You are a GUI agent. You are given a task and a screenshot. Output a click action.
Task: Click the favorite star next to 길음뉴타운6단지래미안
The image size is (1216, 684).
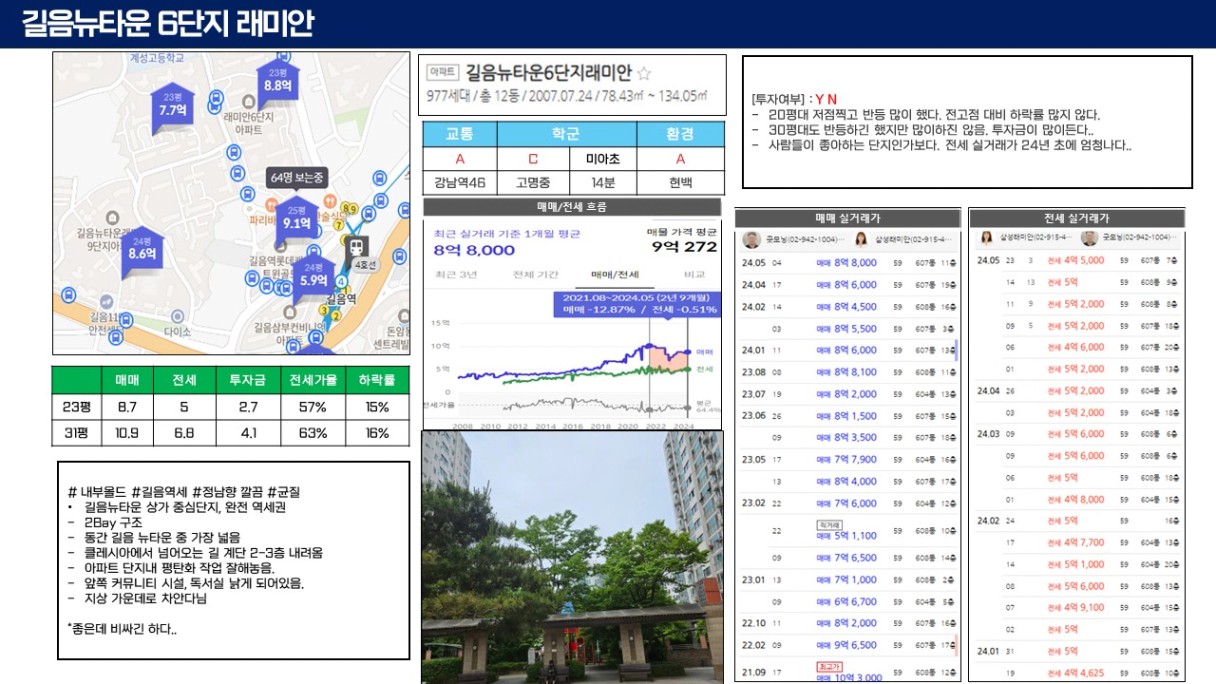644,74
